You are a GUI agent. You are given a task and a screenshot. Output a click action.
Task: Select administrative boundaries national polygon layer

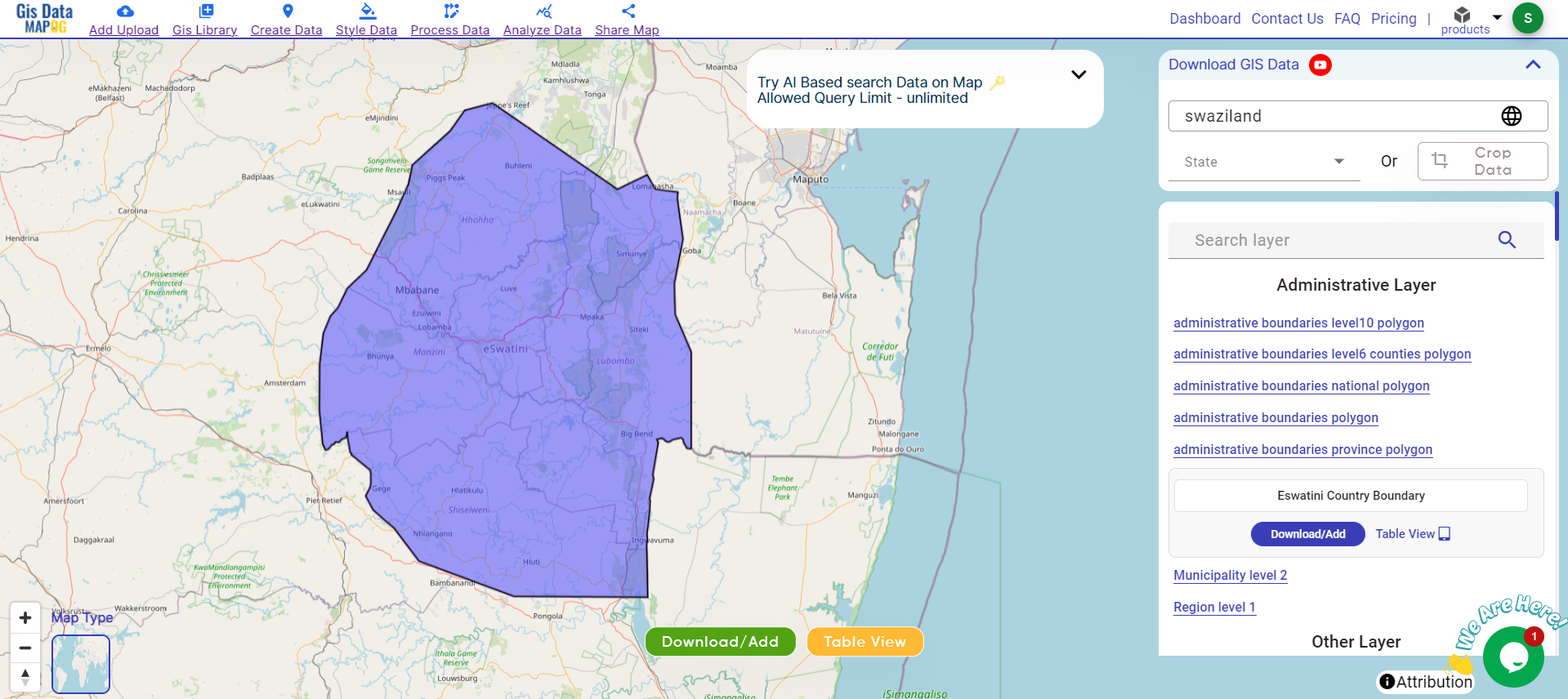pos(1302,386)
